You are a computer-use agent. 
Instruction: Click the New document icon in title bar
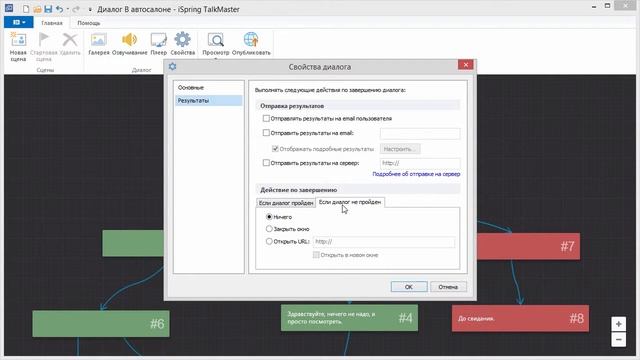coord(26,9)
